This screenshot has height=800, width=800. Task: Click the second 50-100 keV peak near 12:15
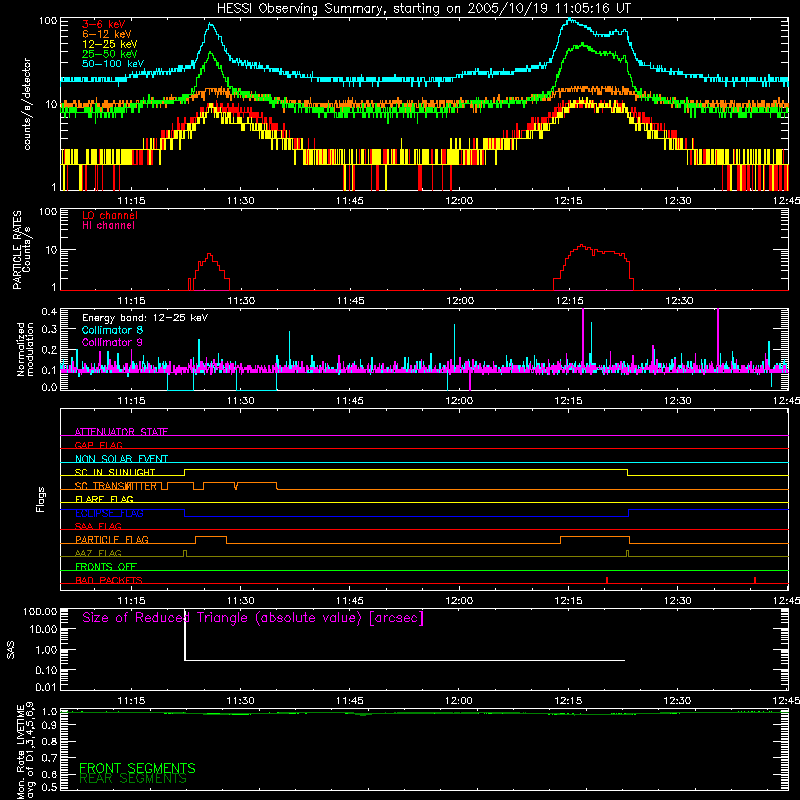point(570,21)
